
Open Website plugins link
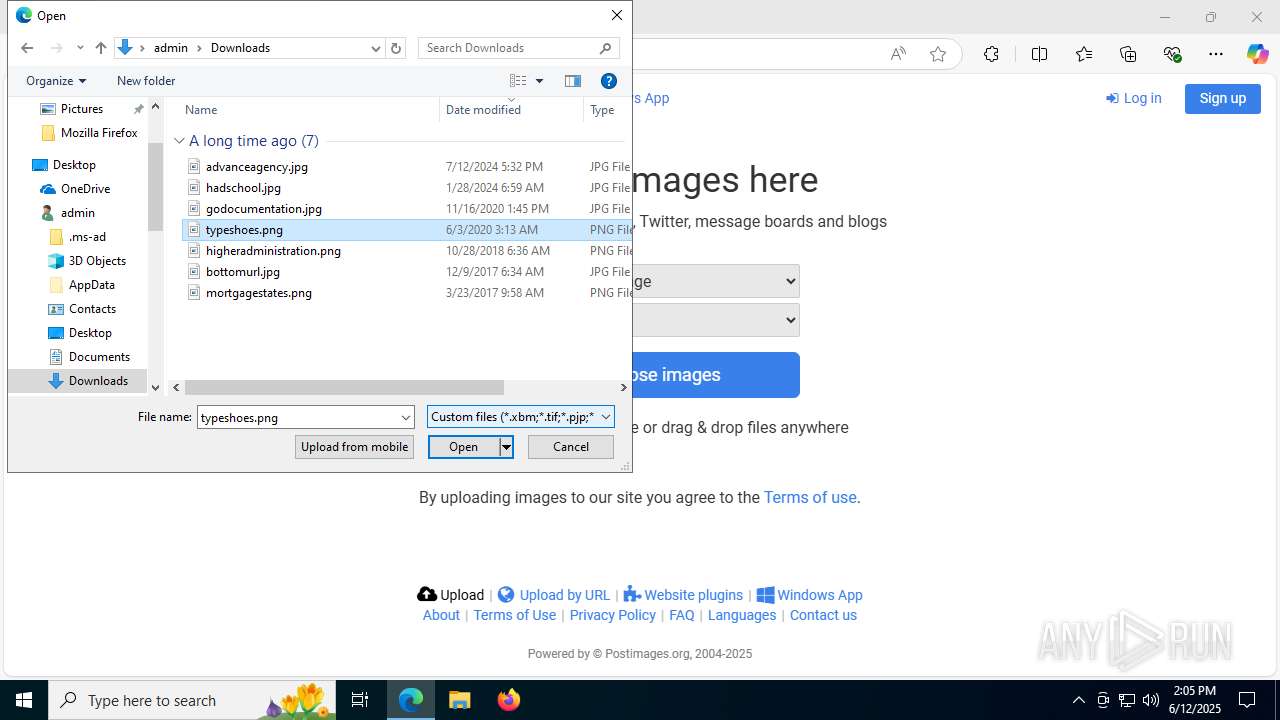(x=683, y=595)
